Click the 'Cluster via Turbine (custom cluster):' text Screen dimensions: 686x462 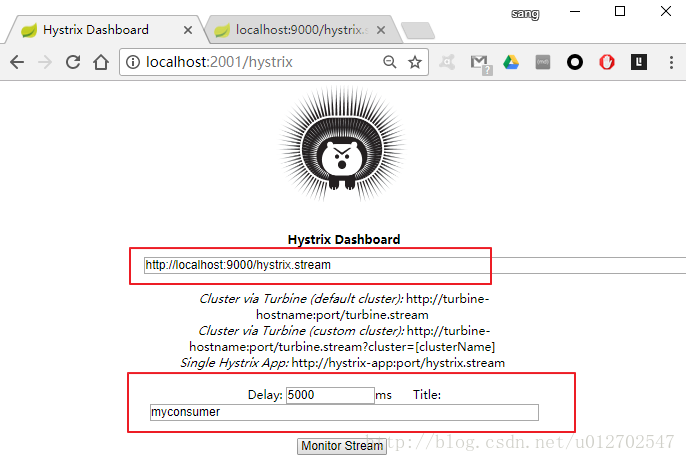point(301,331)
